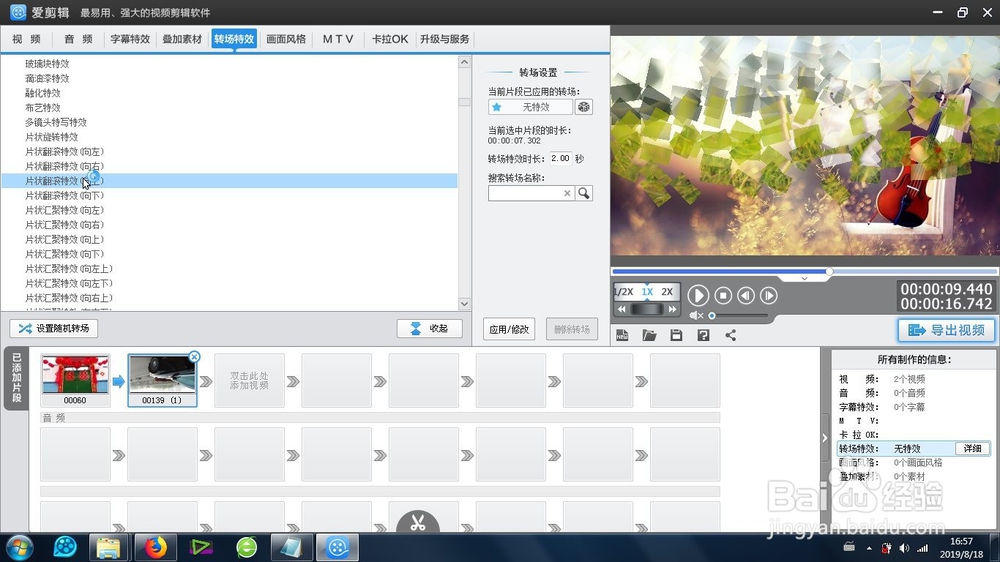Click the 双击此处添加视频 slot
Screen dimensions: 1000x562
point(249,381)
